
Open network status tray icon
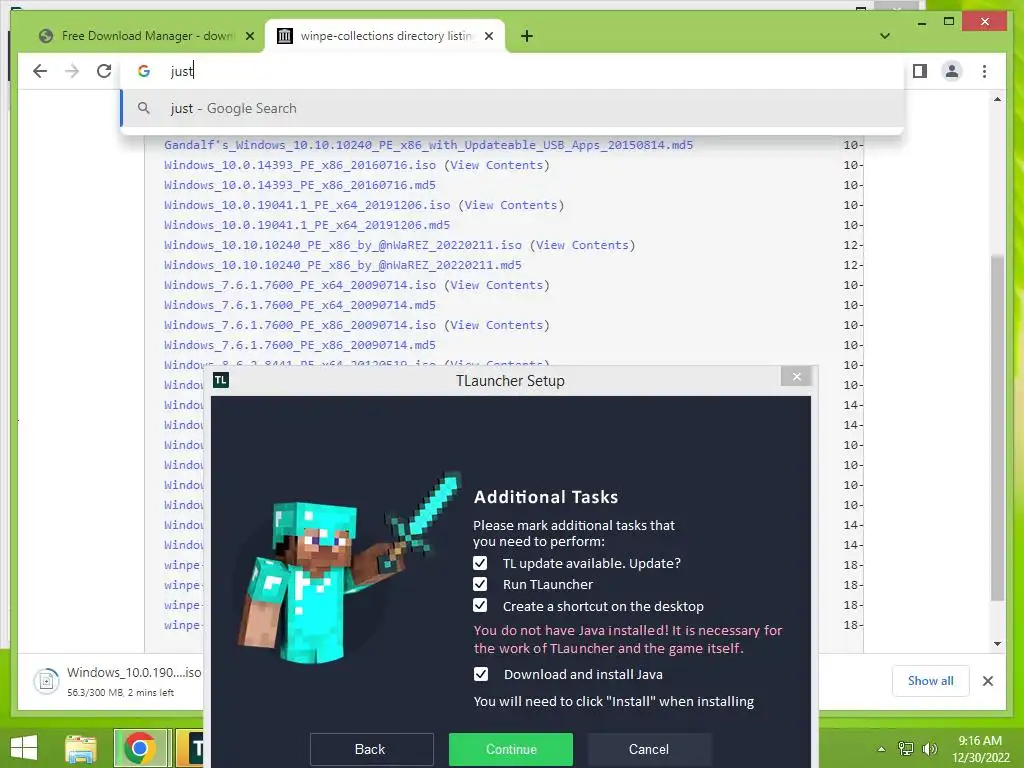coord(906,749)
